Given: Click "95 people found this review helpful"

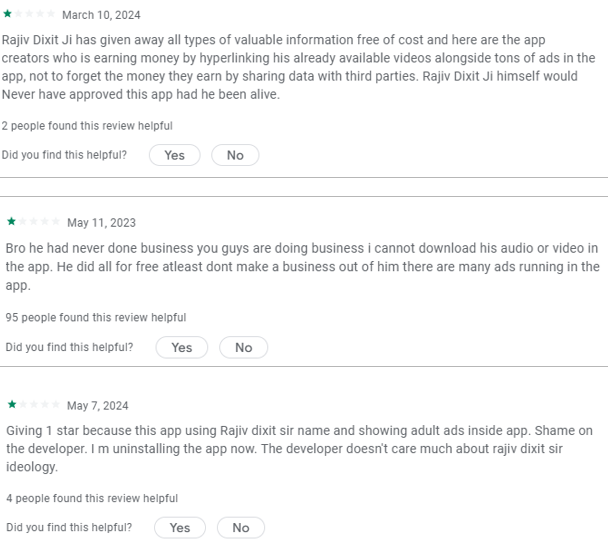Looking at the screenshot, I should [x=95, y=318].
